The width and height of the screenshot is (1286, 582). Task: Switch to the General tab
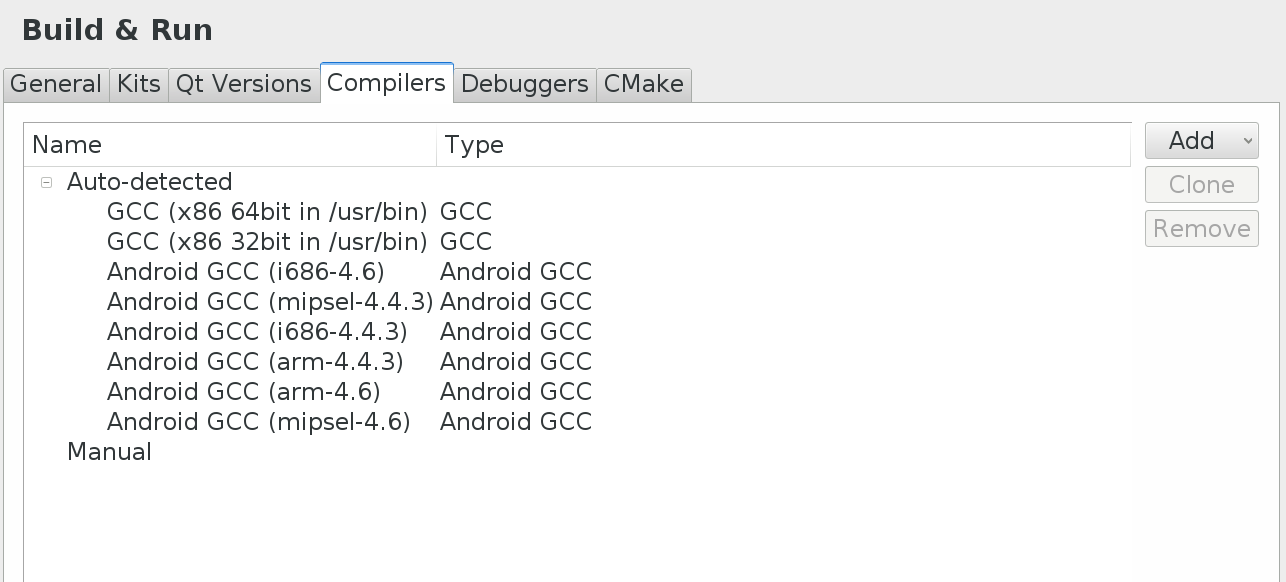[x=56, y=84]
